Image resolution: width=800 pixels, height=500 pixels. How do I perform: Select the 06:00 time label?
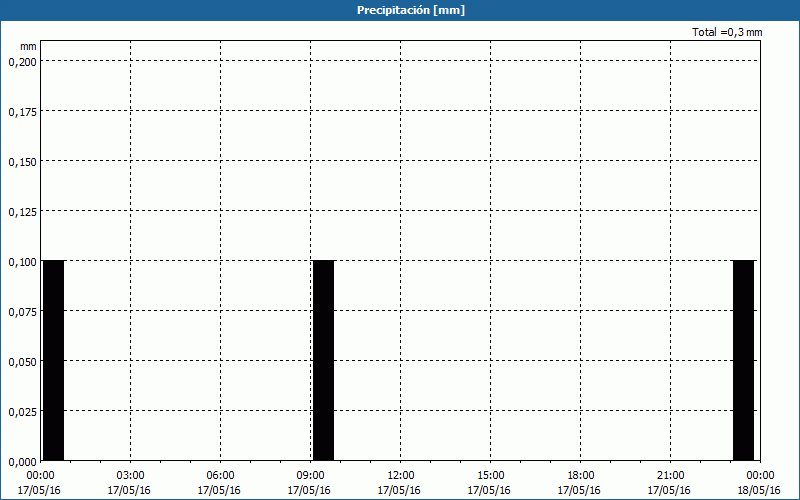pyautogui.click(x=220, y=476)
